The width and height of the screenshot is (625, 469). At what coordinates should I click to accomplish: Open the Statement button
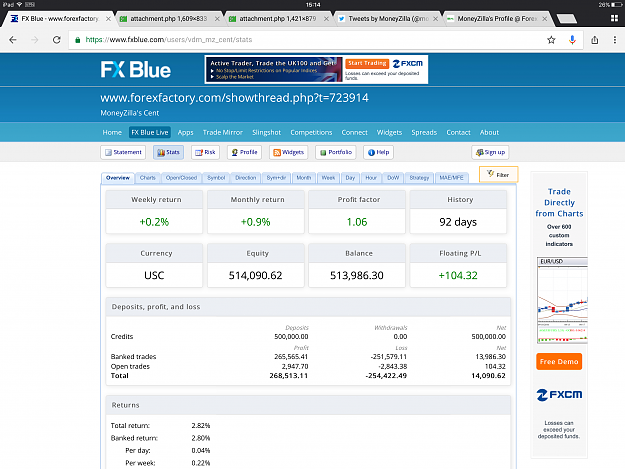point(123,152)
